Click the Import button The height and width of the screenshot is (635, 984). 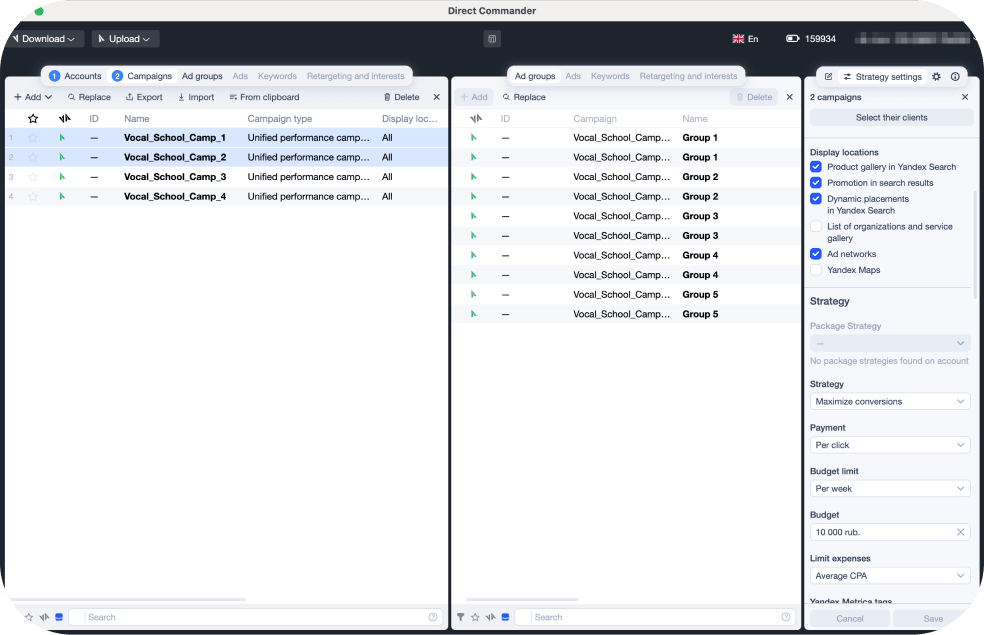196,97
